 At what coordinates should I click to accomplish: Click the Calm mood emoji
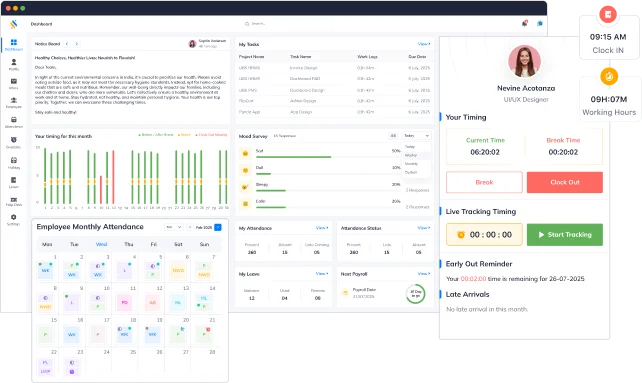tap(245, 203)
